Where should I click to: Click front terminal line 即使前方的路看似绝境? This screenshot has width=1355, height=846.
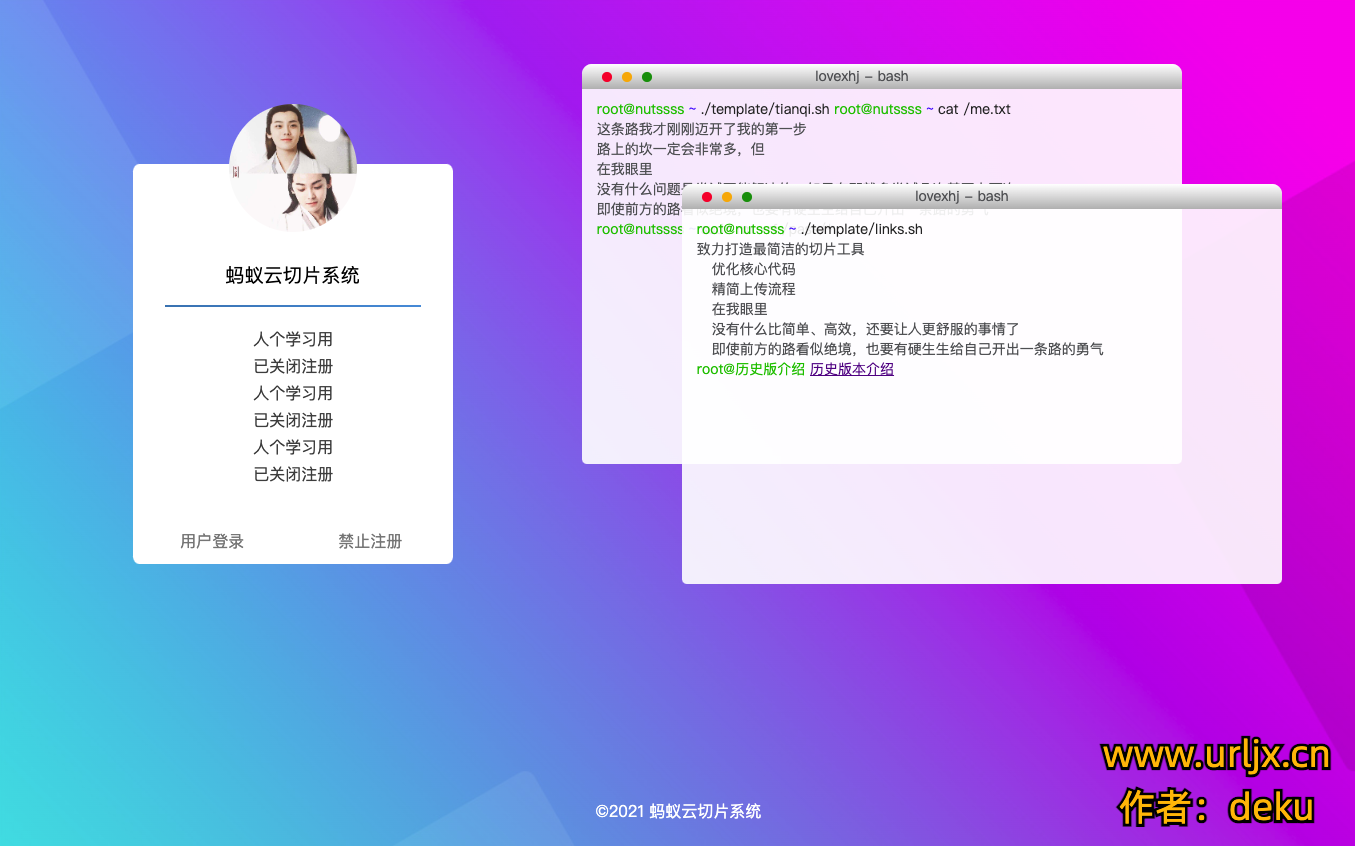(908, 349)
